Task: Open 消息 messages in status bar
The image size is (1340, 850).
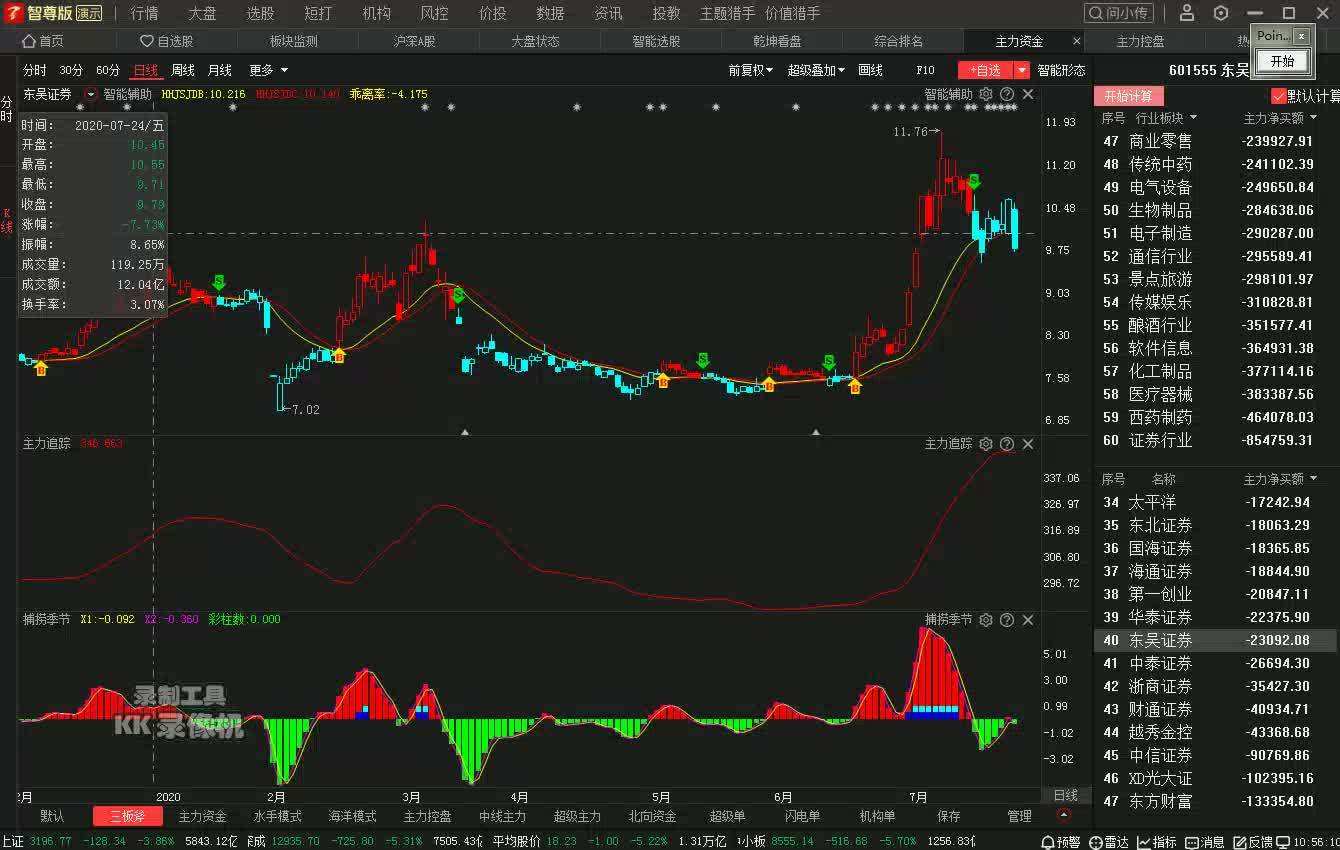Action: click(1203, 842)
